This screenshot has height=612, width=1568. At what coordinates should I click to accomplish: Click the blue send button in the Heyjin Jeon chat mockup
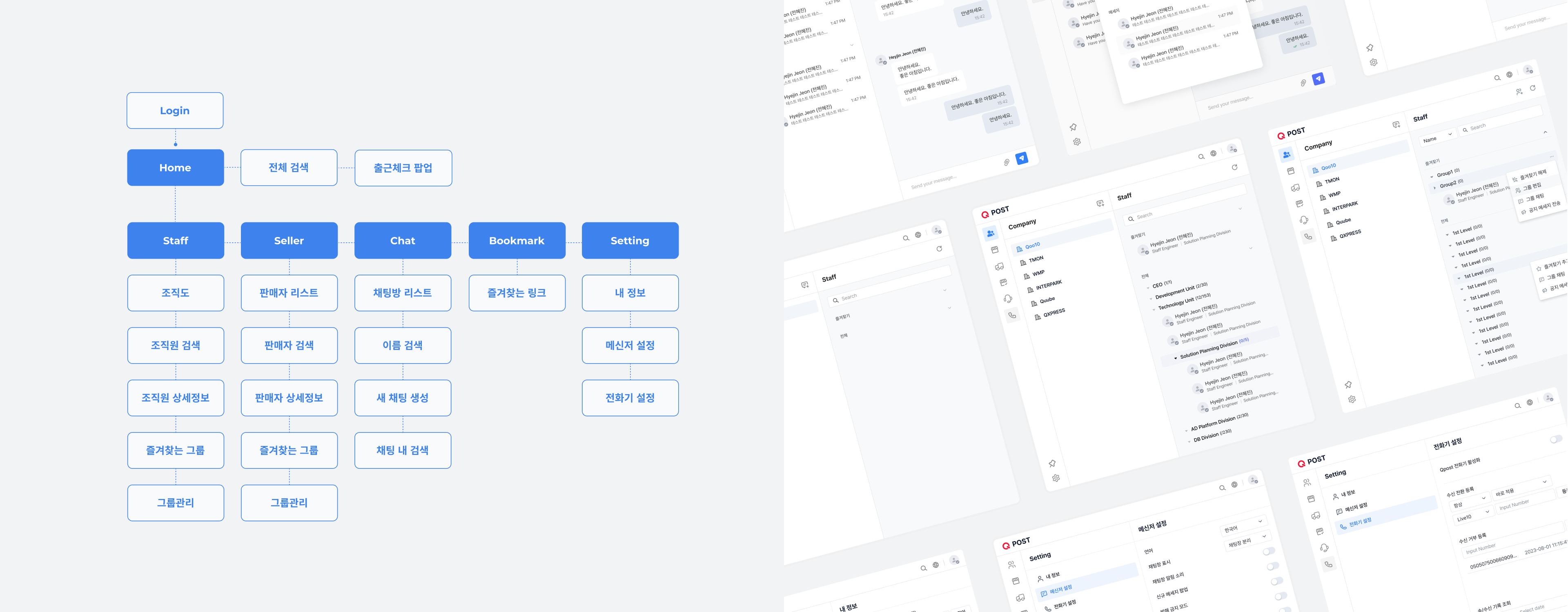pyautogui.click(x=1022, y=158)
